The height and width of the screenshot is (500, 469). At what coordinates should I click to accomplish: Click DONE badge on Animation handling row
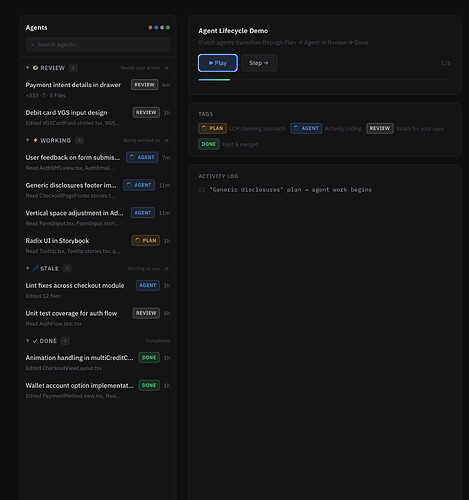(149, 358)
